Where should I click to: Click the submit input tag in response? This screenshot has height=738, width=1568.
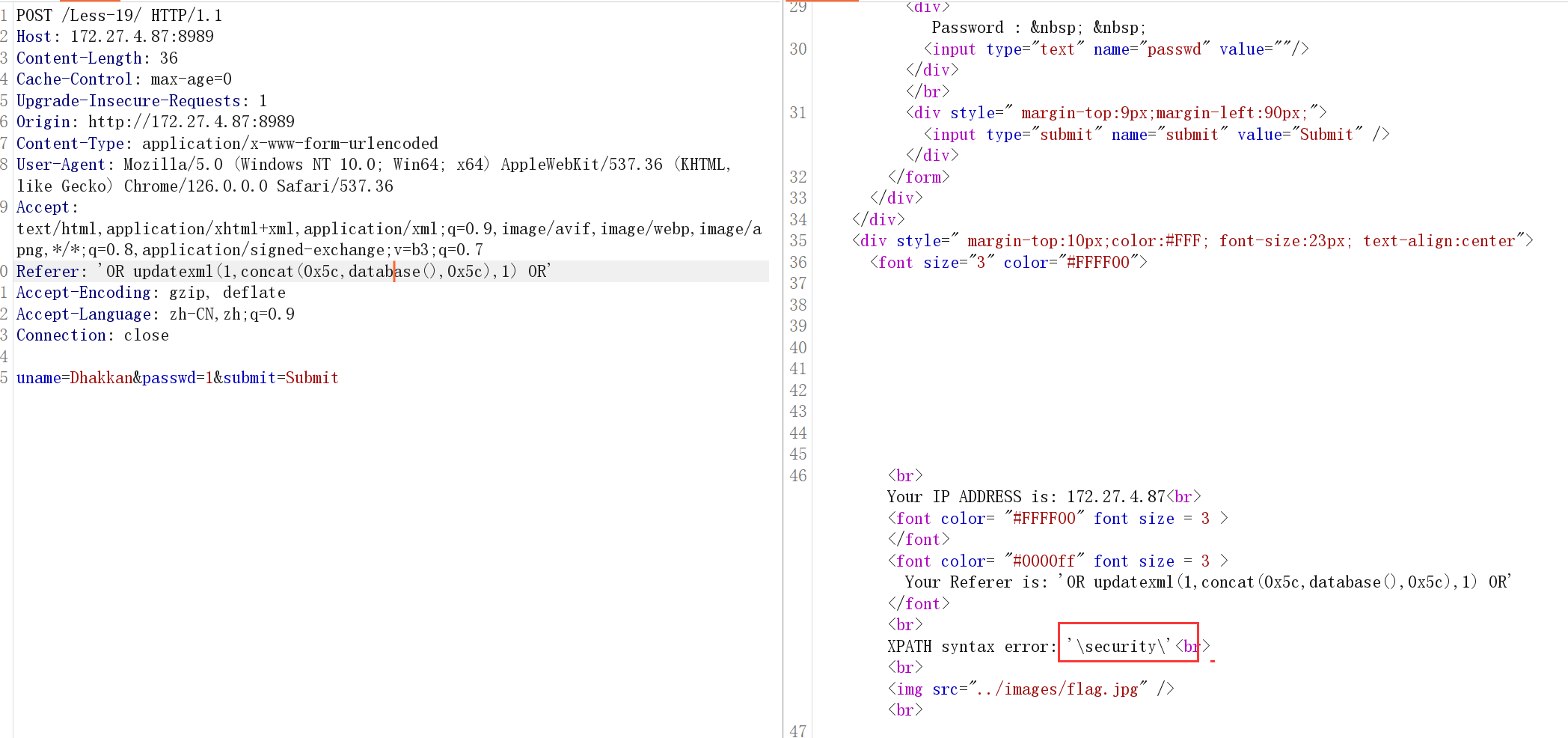1157,135
